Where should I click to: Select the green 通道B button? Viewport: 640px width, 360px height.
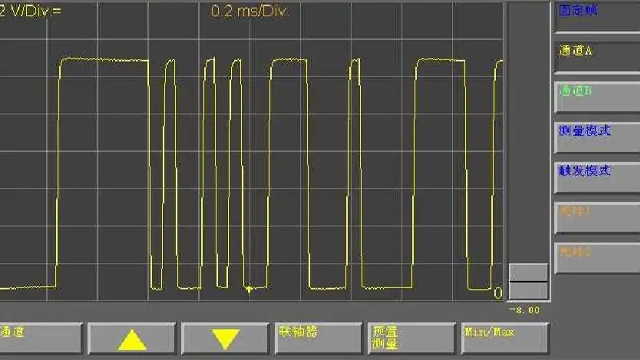click(x=597, y=97)
